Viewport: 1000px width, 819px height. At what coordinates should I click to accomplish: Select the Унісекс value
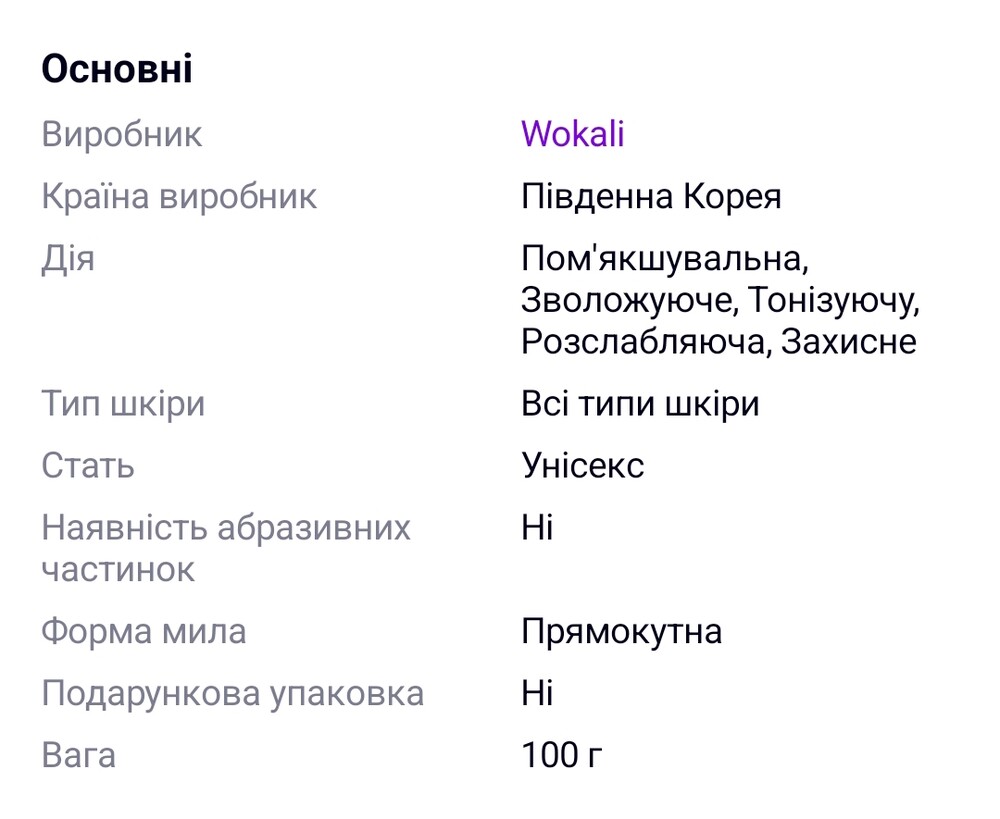coord(582,466)
